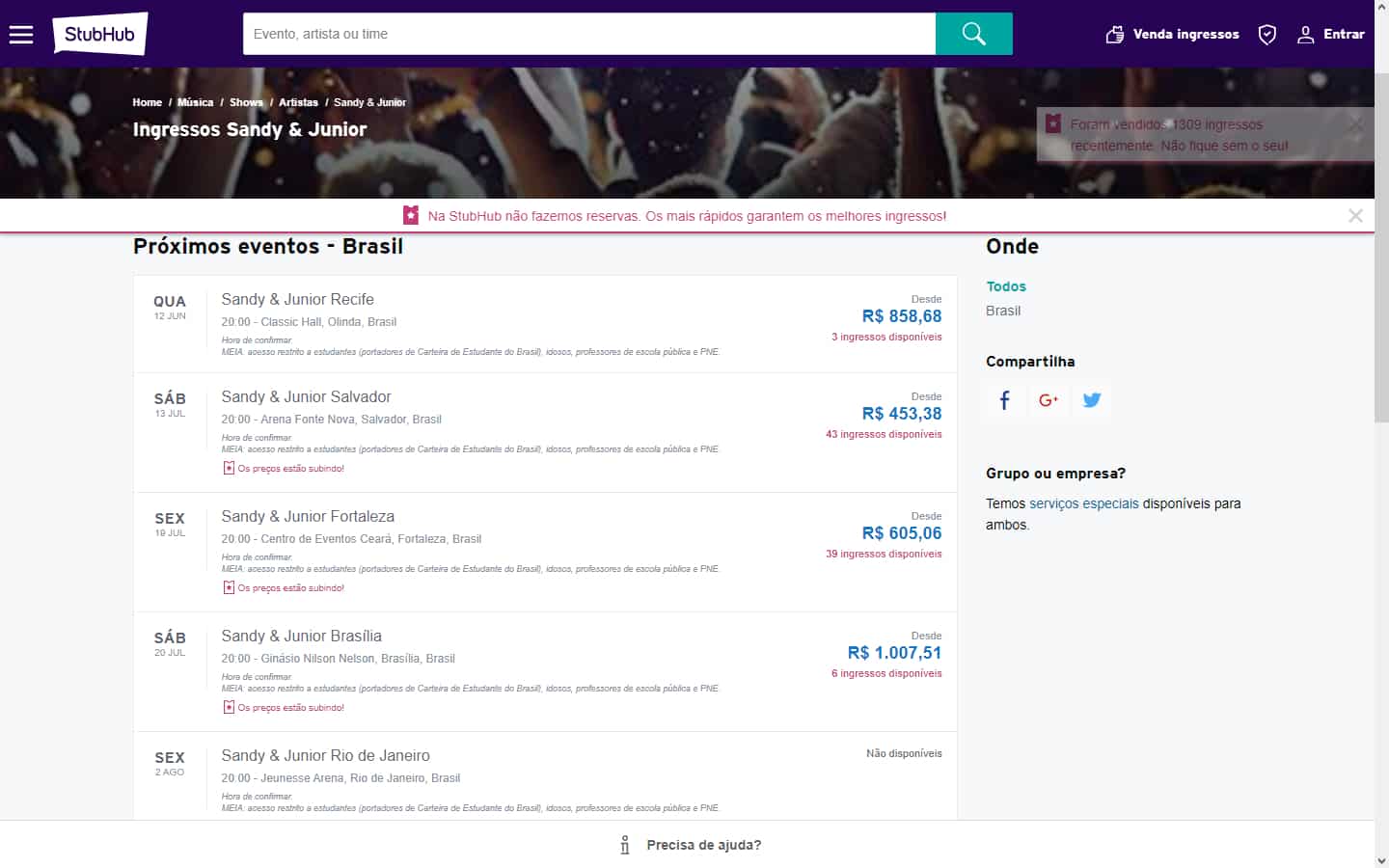The image size is (1389, 868).
Task: Click the info icon in help bar
Action: [625, 845]
